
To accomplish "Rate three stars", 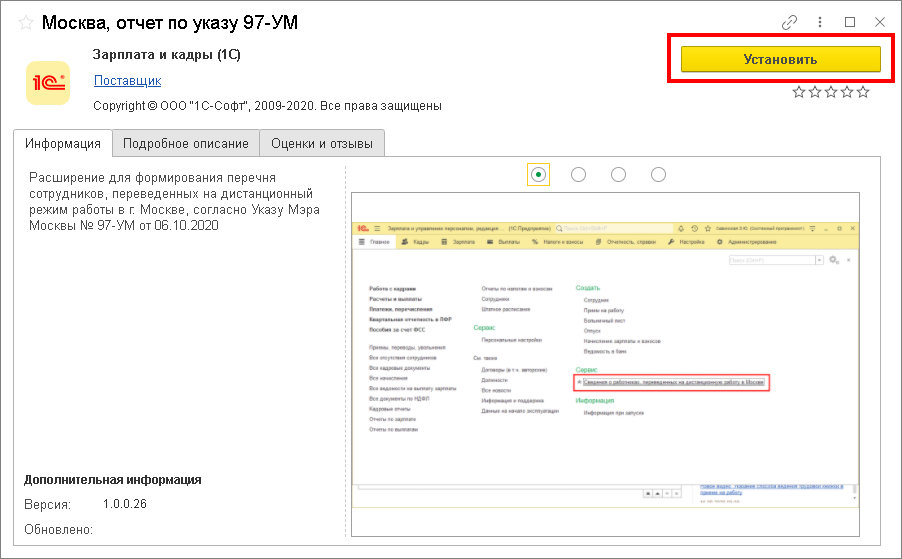I will click(x=831, y=92).
